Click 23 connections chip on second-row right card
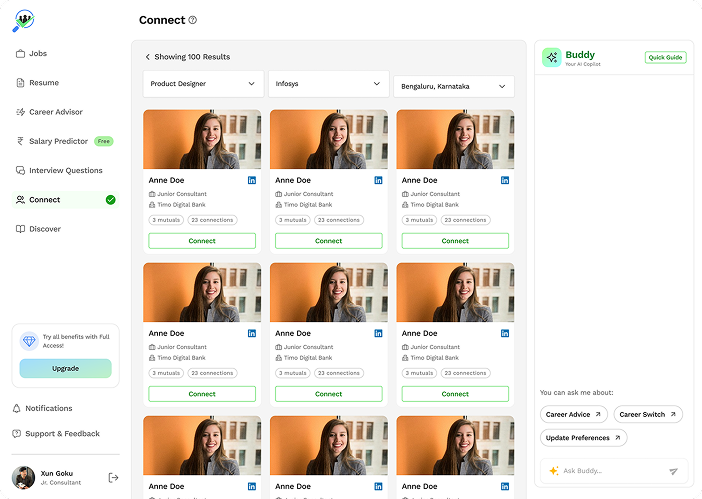Screen dimensions: 702x499 pyautogui.click(x=466, y=373)
